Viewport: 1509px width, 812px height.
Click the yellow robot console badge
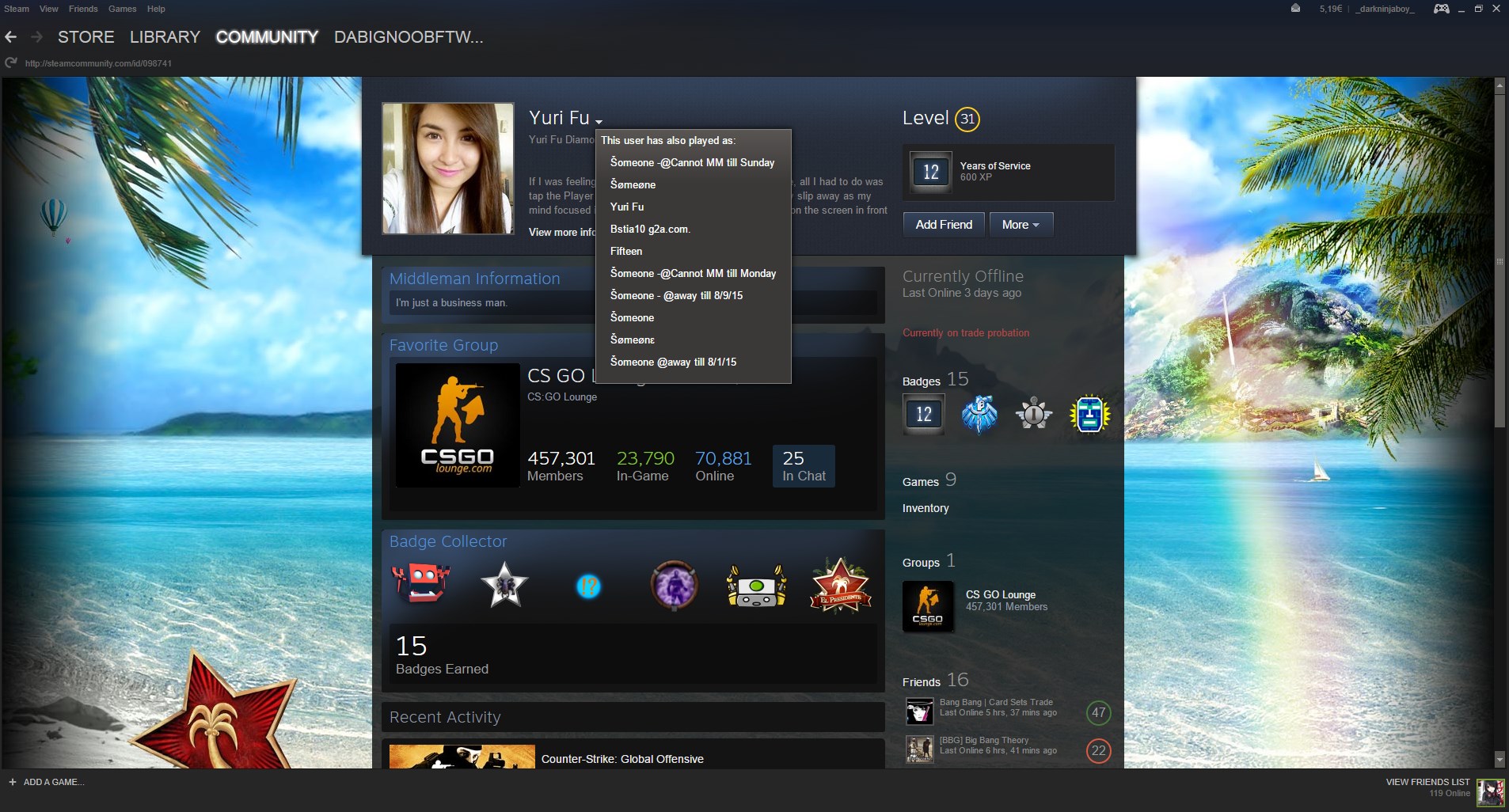coord(757,586)
